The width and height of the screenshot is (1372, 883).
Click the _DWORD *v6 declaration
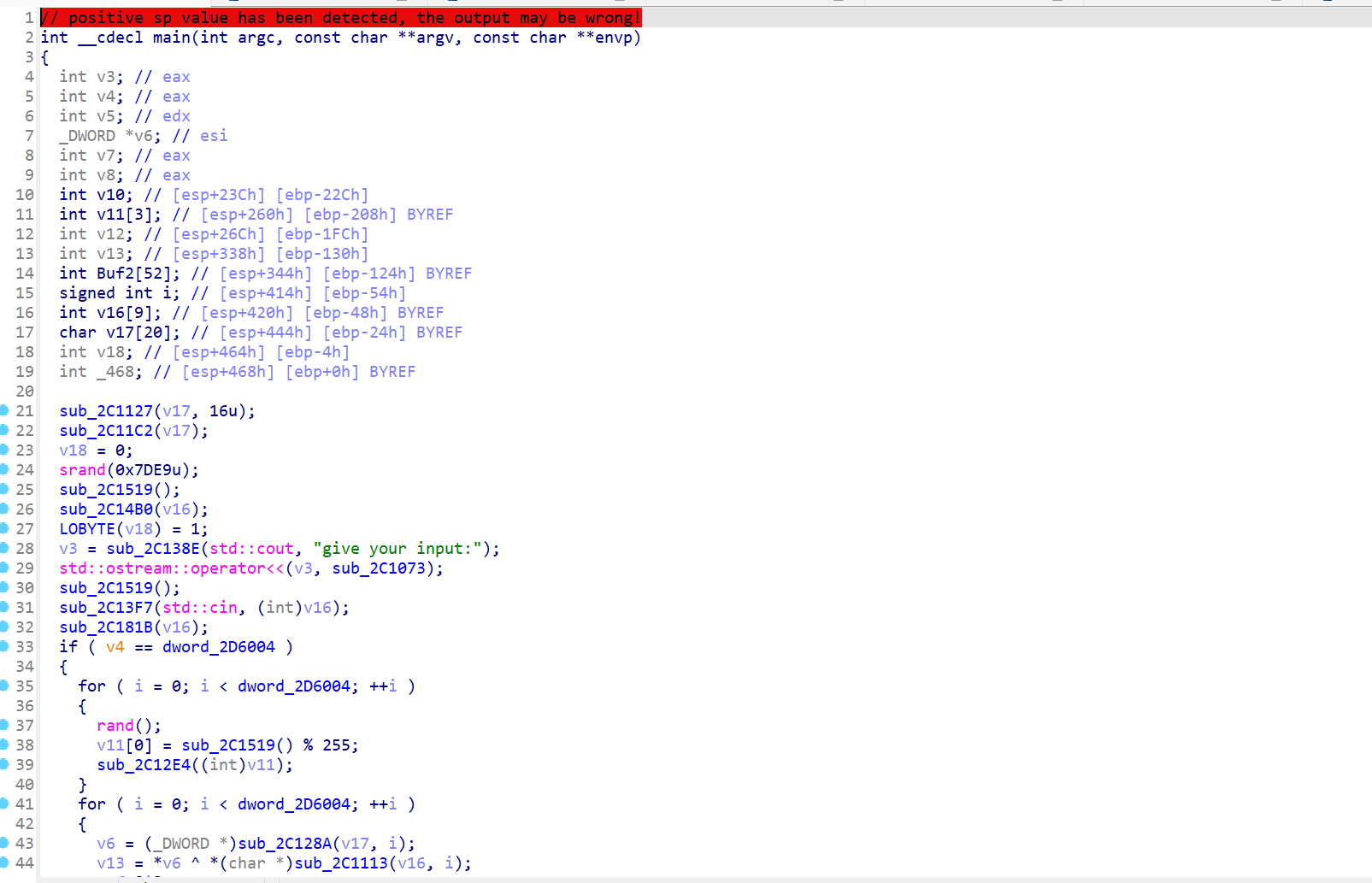tap(110, 136)
